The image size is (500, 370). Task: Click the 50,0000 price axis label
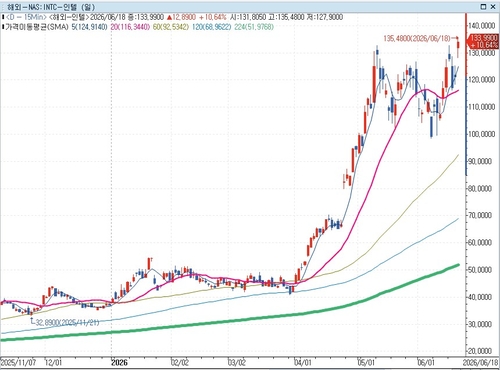480,270
